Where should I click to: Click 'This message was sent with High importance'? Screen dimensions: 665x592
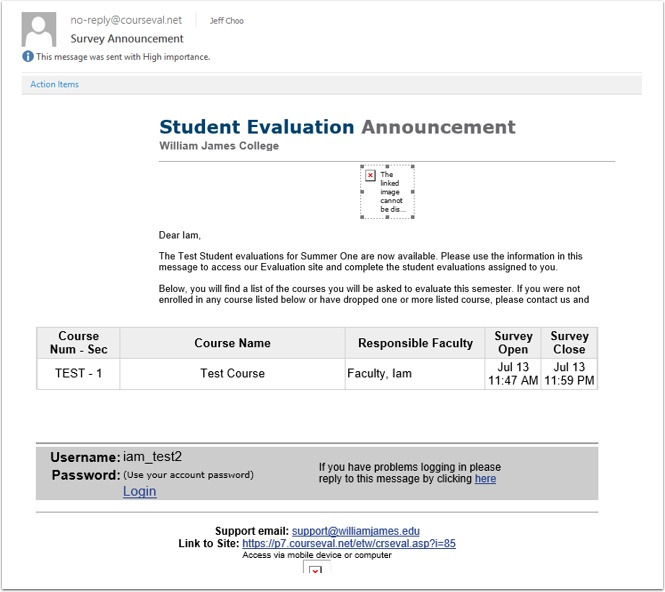coord(123,57)
